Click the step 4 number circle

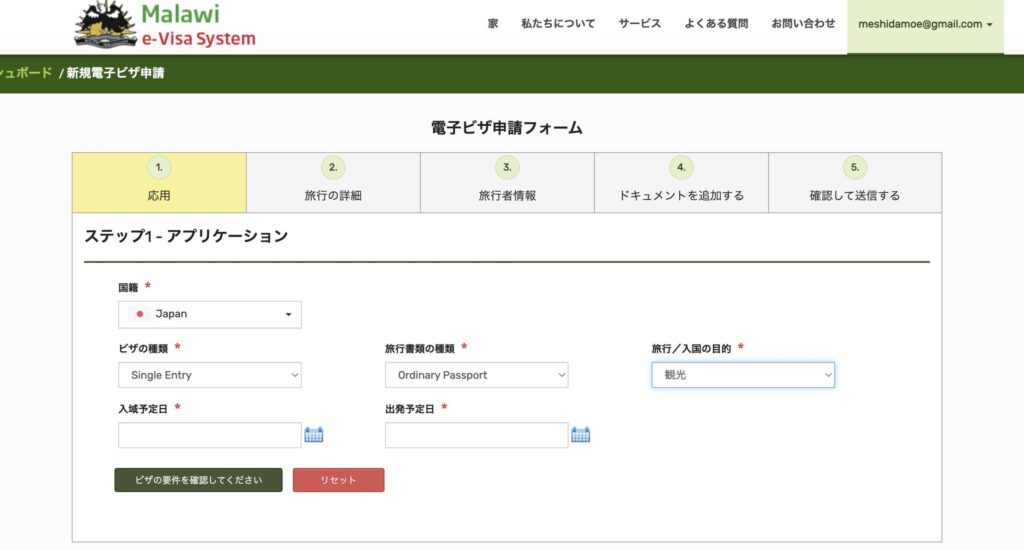(681, 168)
